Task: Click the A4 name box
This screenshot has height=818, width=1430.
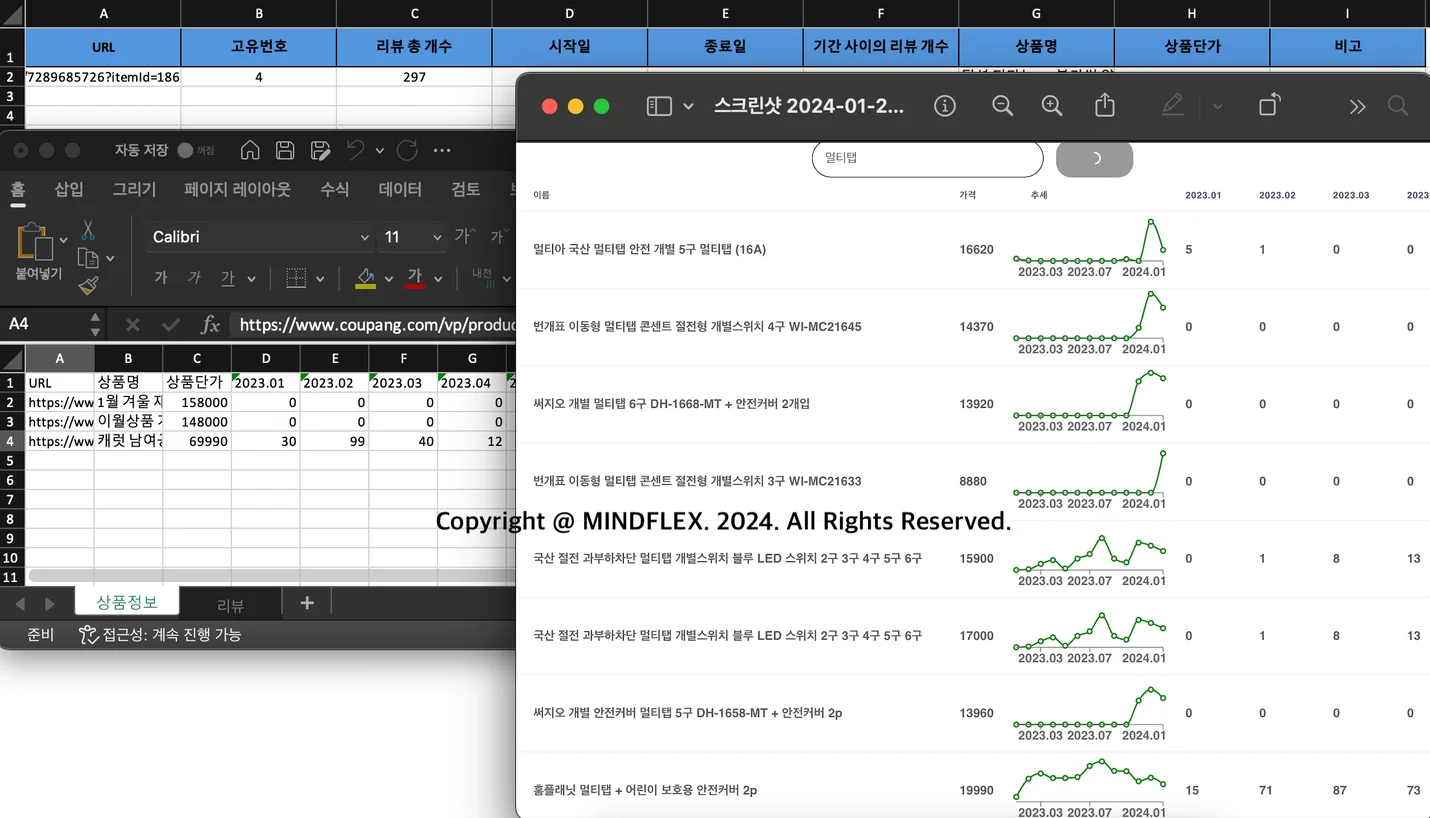Action: [44, 324]
